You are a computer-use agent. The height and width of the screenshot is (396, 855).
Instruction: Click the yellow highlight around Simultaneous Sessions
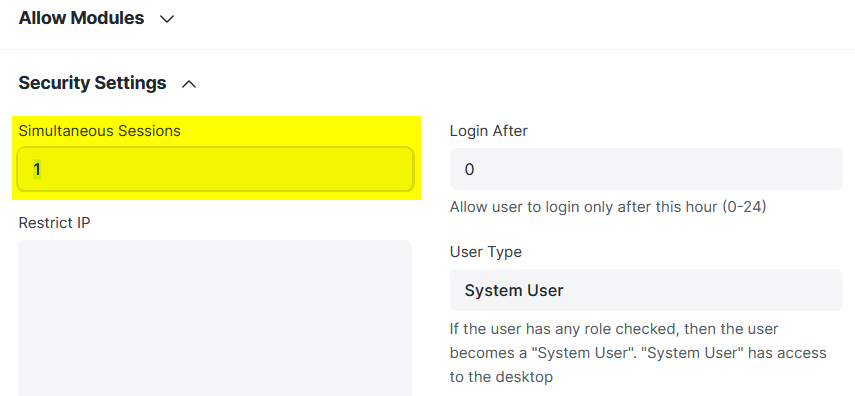tap(216, 158)
